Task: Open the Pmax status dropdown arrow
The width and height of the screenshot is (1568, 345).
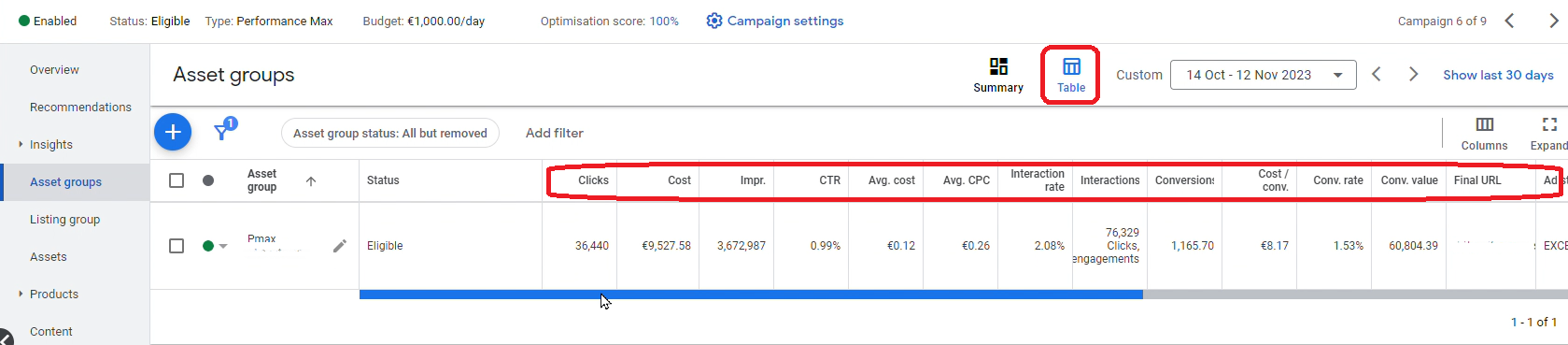Action: pos(223,246)
